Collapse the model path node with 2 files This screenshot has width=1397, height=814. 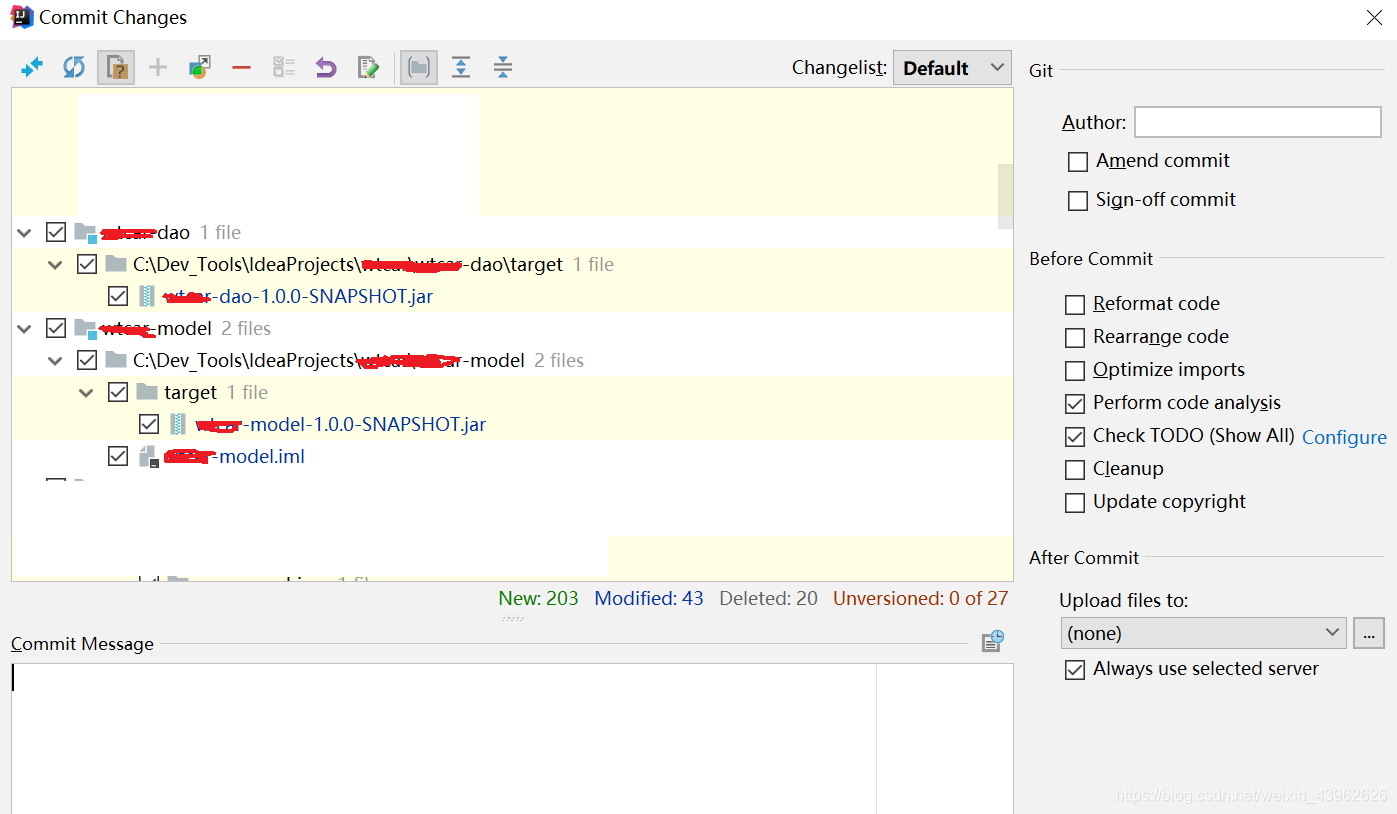56,360
